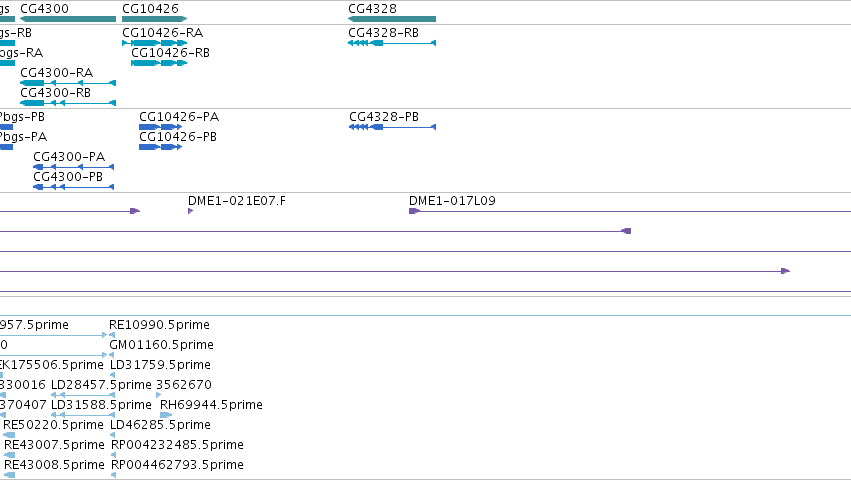Open the RP004232485.5prime EST label
851x480 pixels.
[x=177, y=445]
